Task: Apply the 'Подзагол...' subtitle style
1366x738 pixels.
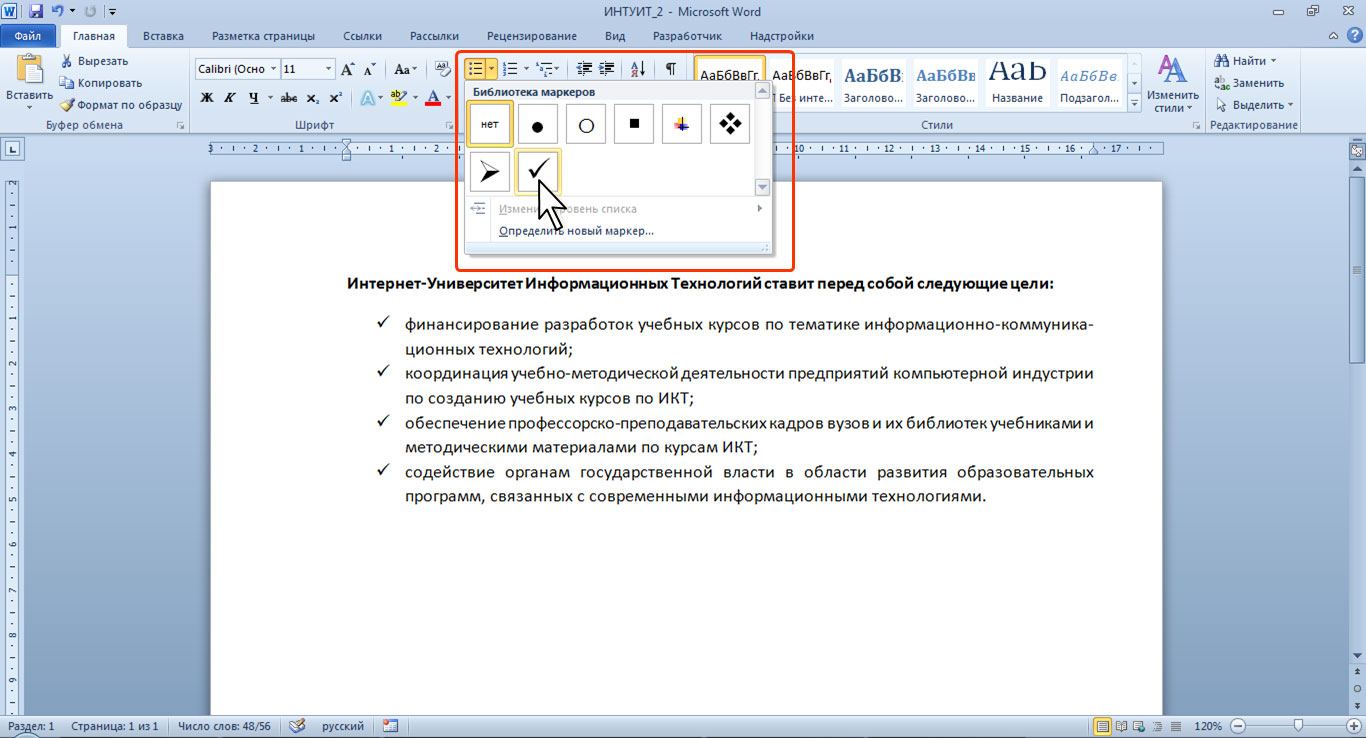Action: (1089, 82)
